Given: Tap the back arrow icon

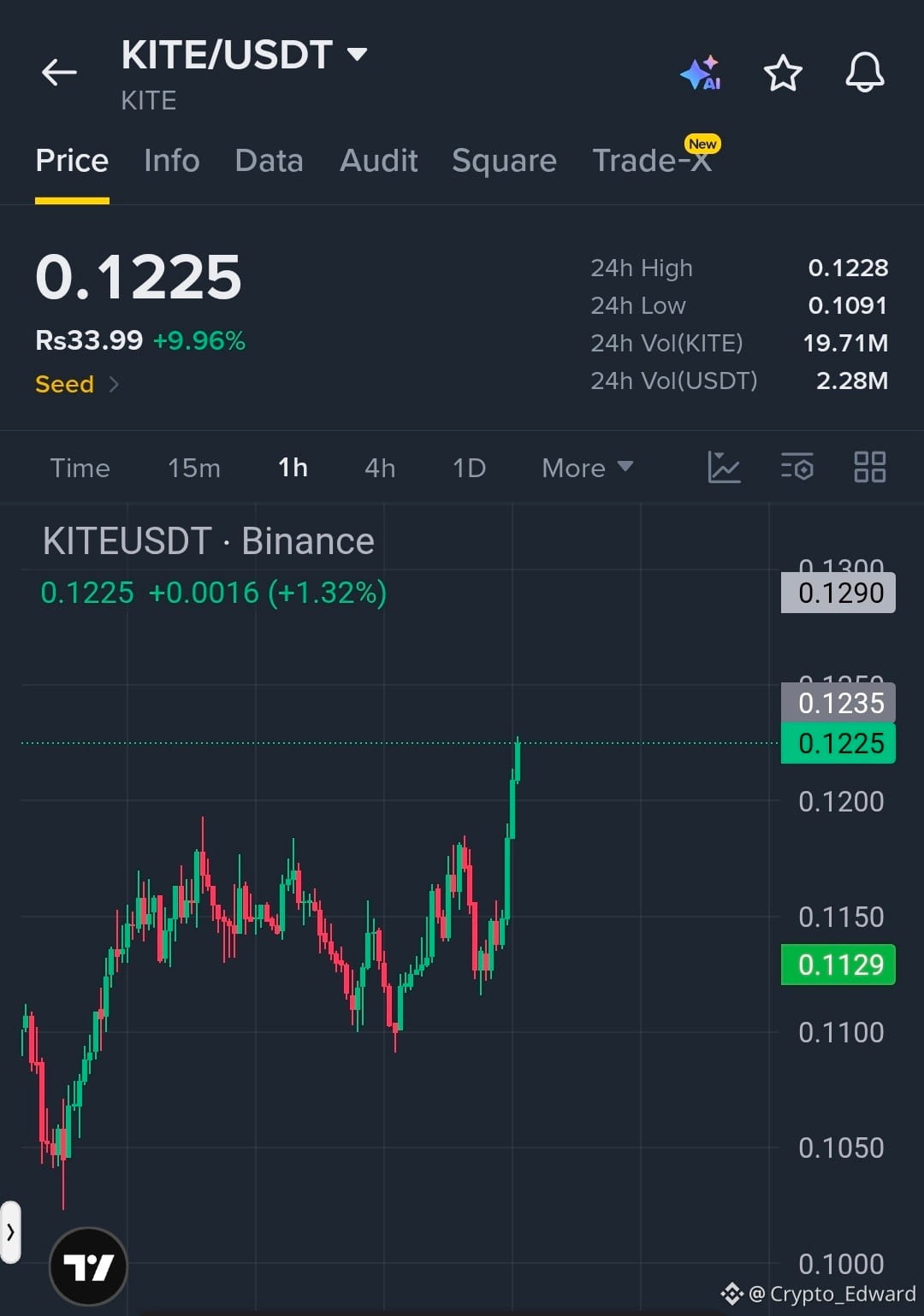Looking at the screenshot, I should 59,73.
